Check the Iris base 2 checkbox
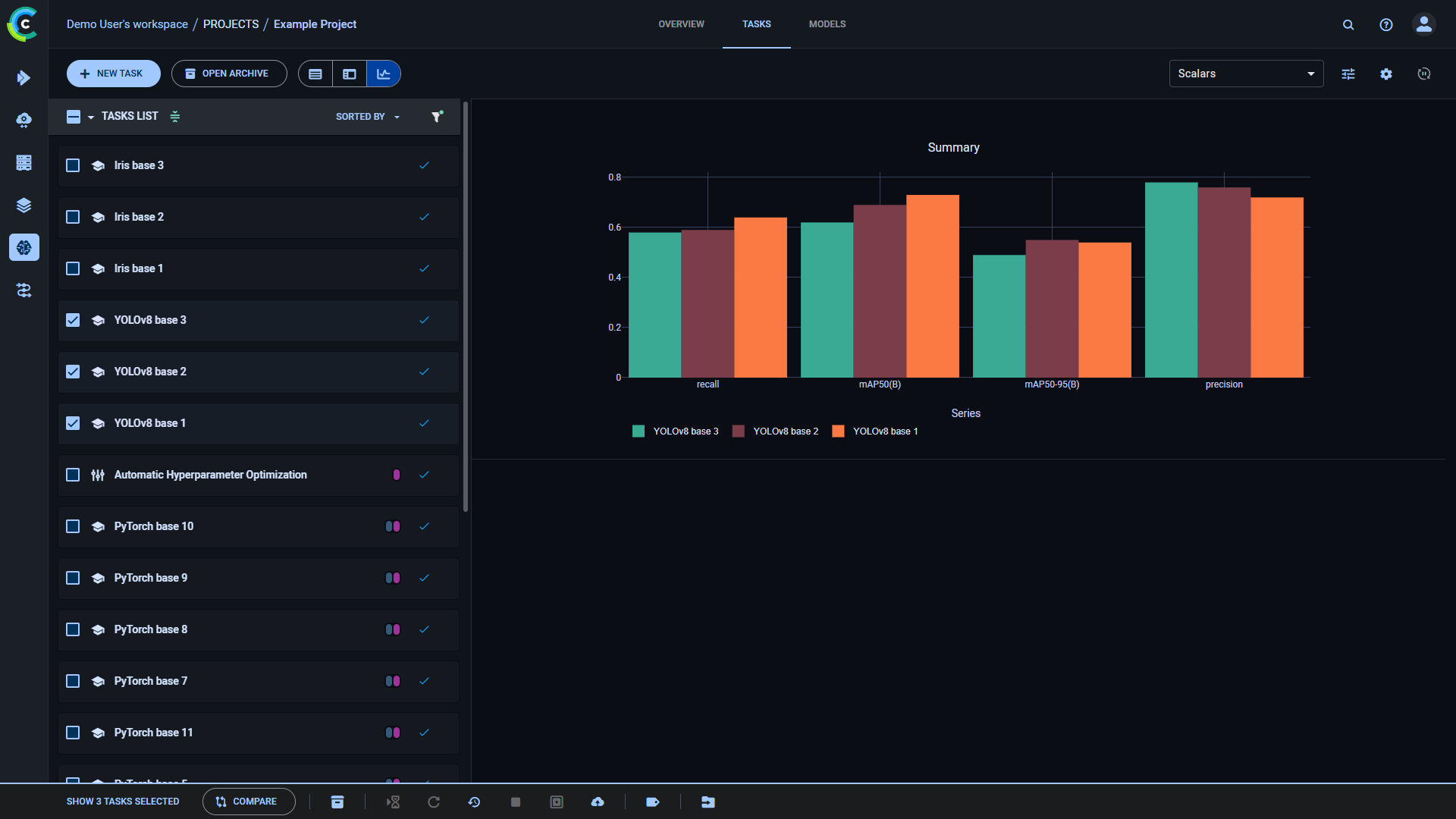The image size is (1456, 819). tap(73, 217)
